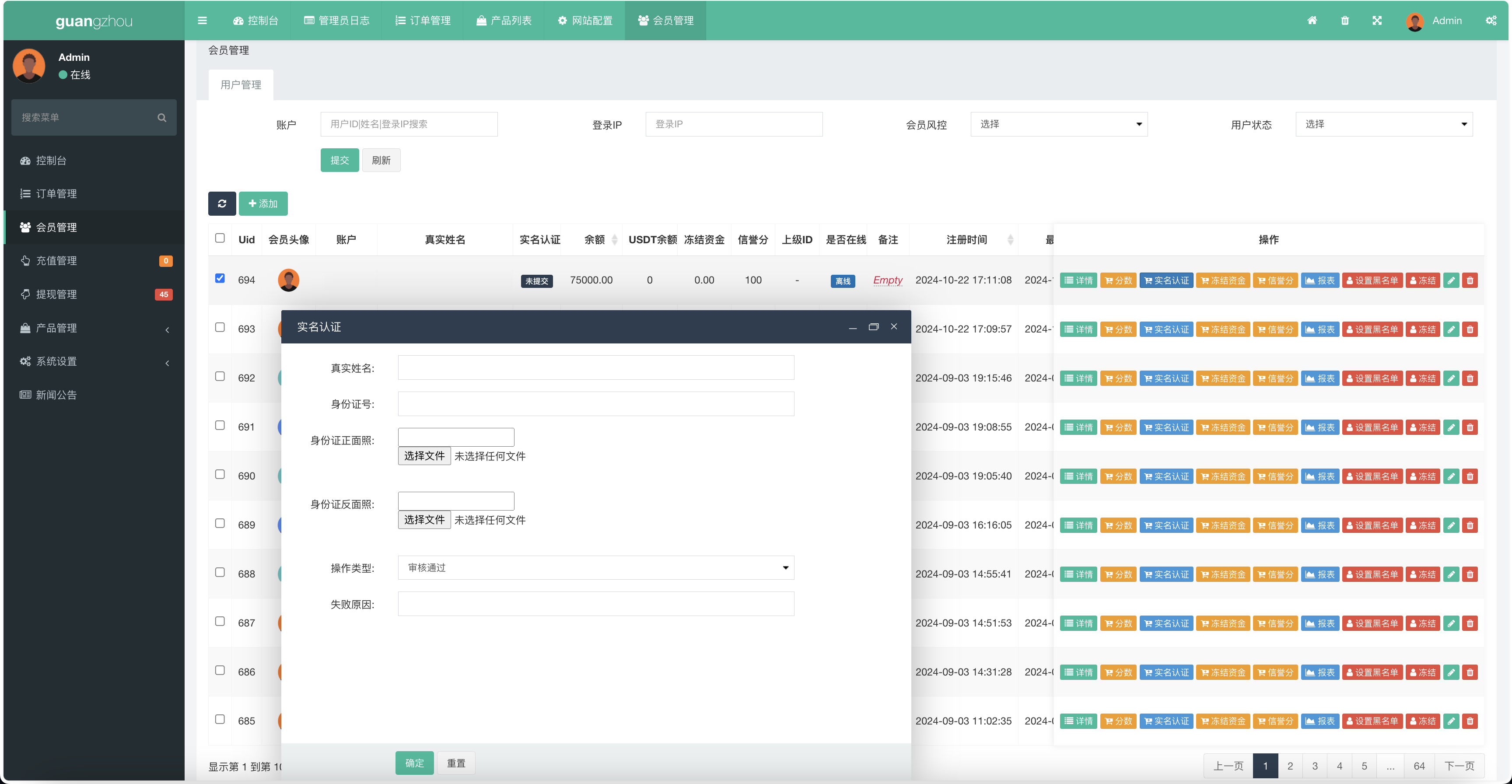Click red delete icon for user 693

1470,330
